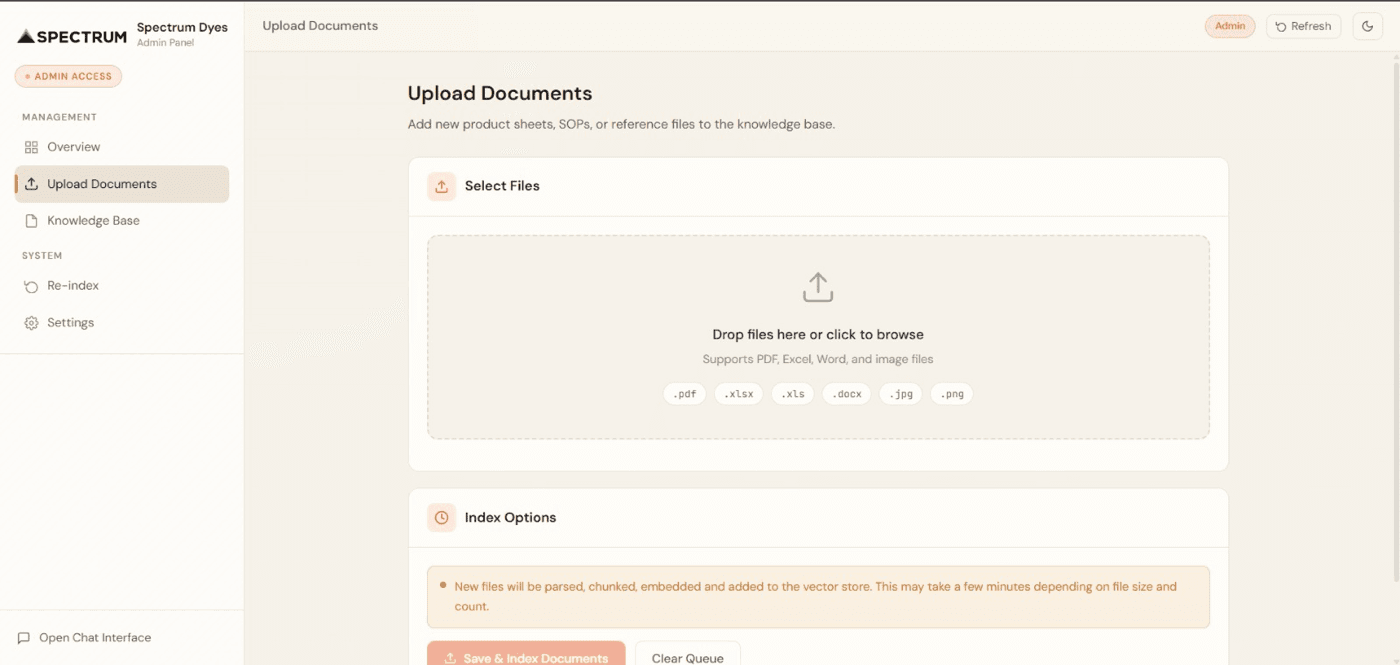1400x665 pixels.
Task: Click the .png file type chip
Action: click(x=952, y=394)
